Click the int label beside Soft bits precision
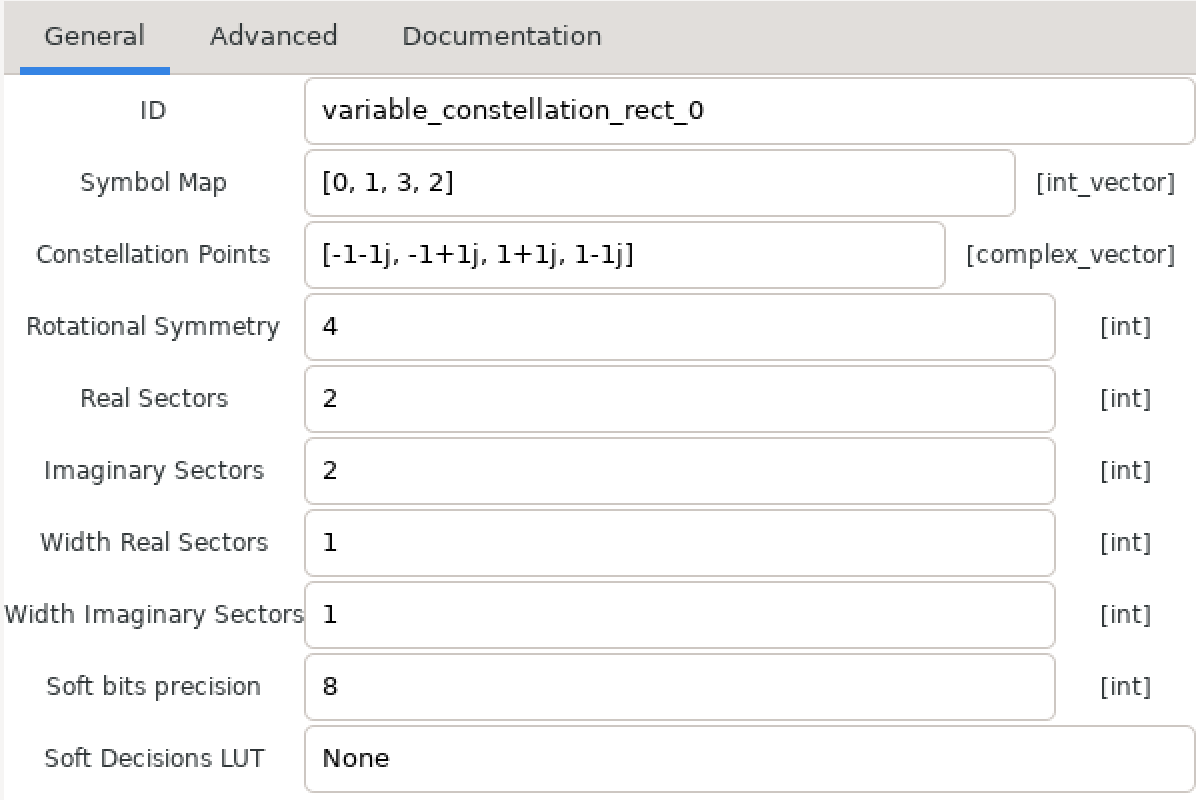 coord(1125,686)
